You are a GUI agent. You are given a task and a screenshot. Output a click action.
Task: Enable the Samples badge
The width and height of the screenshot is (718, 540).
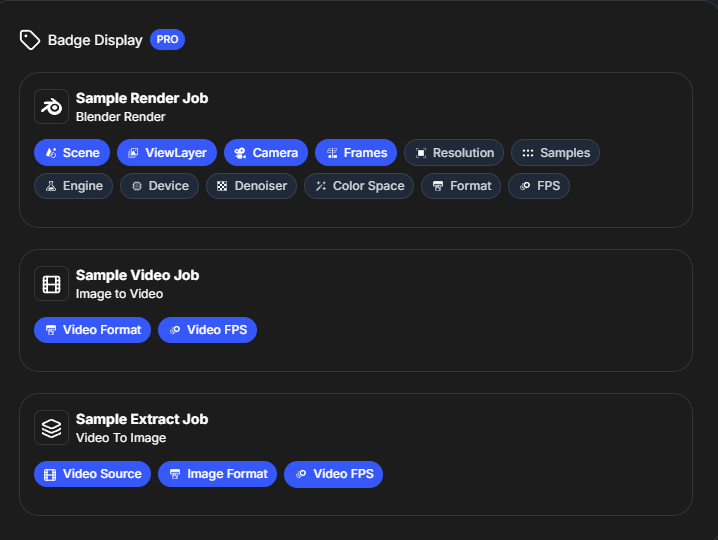pos(555,153)
